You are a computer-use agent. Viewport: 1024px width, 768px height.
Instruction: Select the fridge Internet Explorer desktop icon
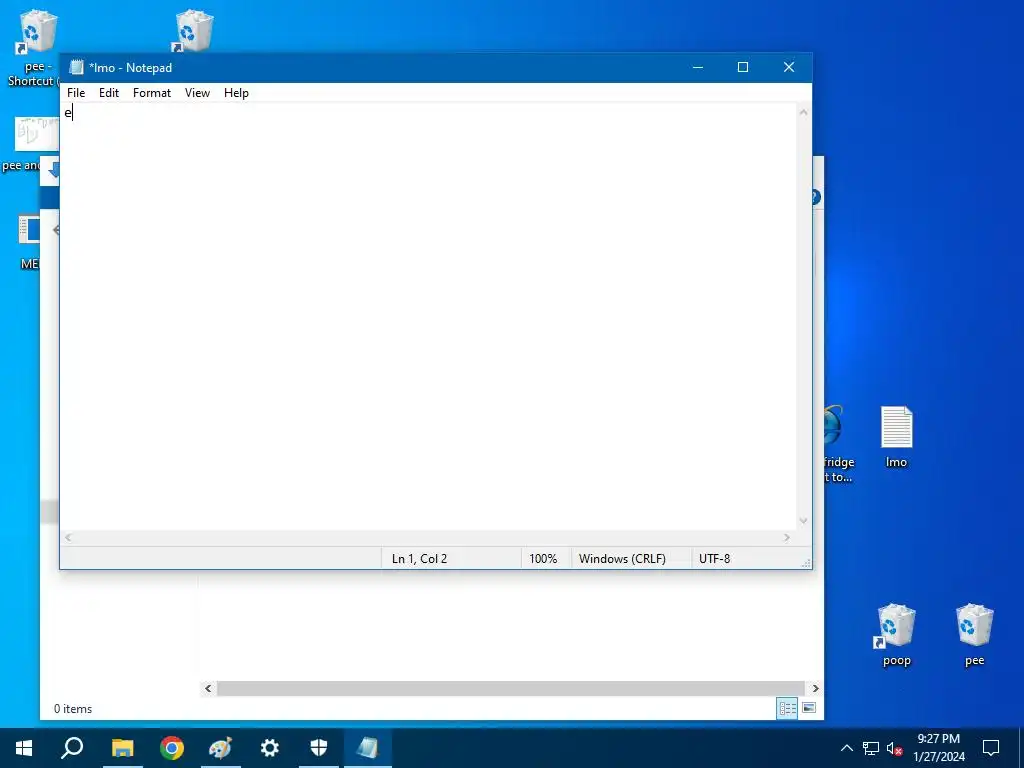(x=837, y=443)
